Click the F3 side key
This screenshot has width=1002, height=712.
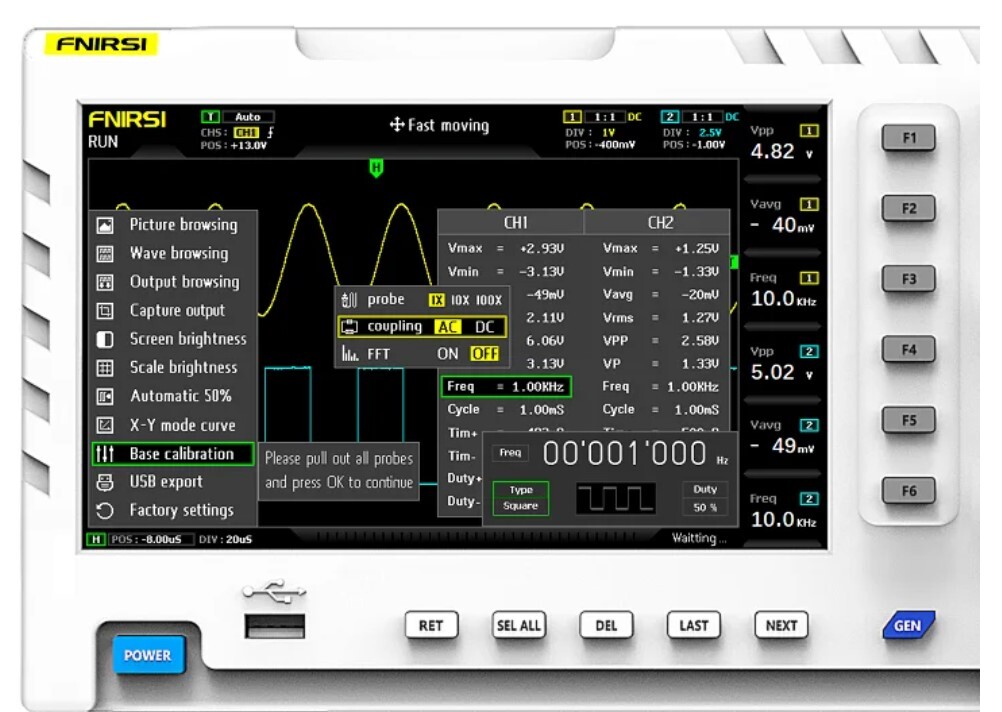pyautogui.click(x=909, y=279)
